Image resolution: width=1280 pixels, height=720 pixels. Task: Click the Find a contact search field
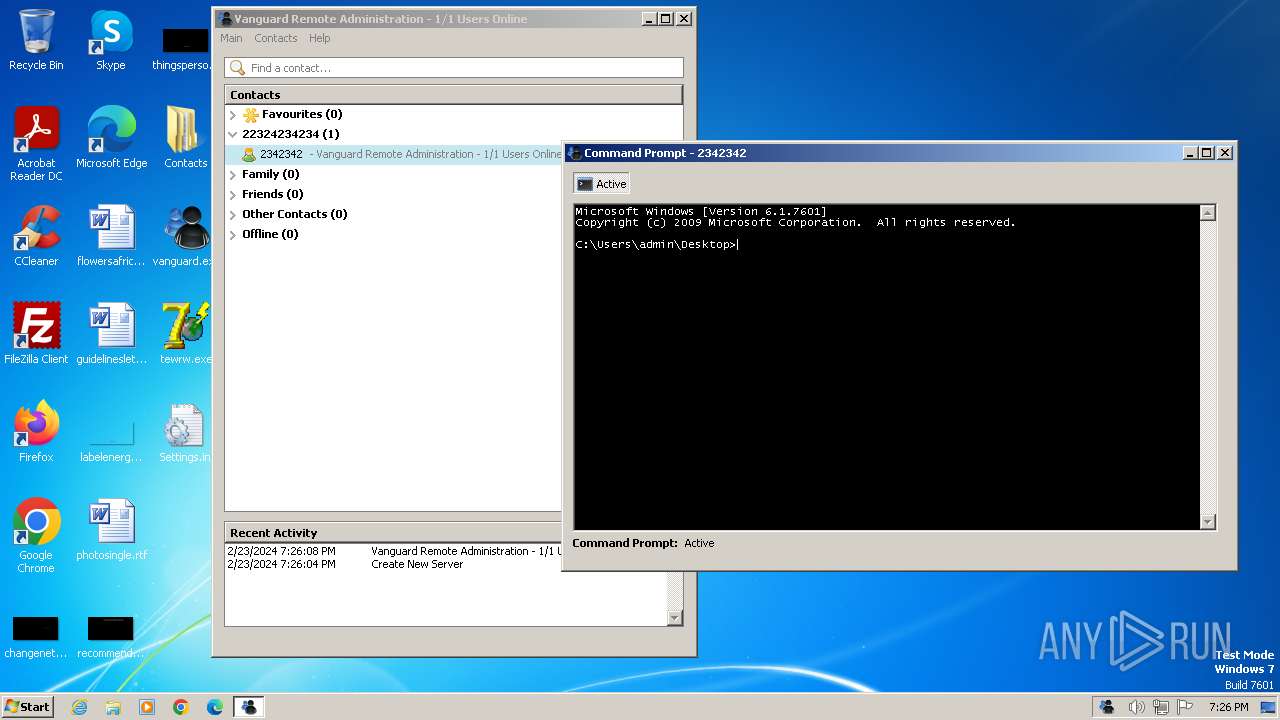(454, 68)
